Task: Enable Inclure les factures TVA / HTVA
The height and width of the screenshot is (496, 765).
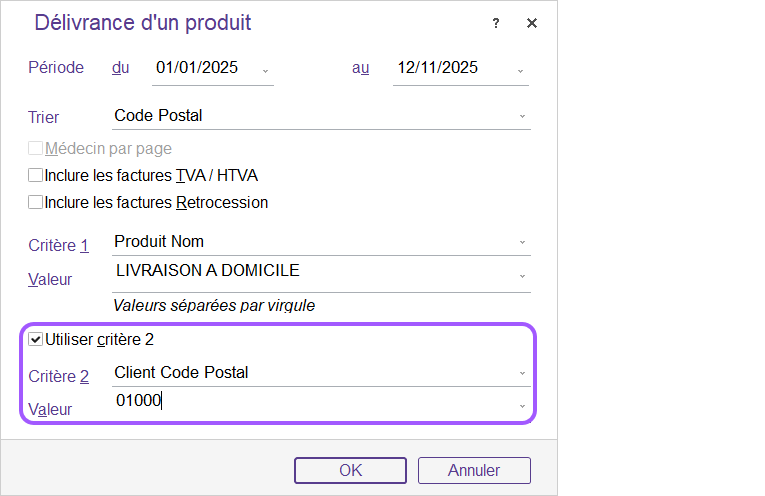Action: (36, 176)
